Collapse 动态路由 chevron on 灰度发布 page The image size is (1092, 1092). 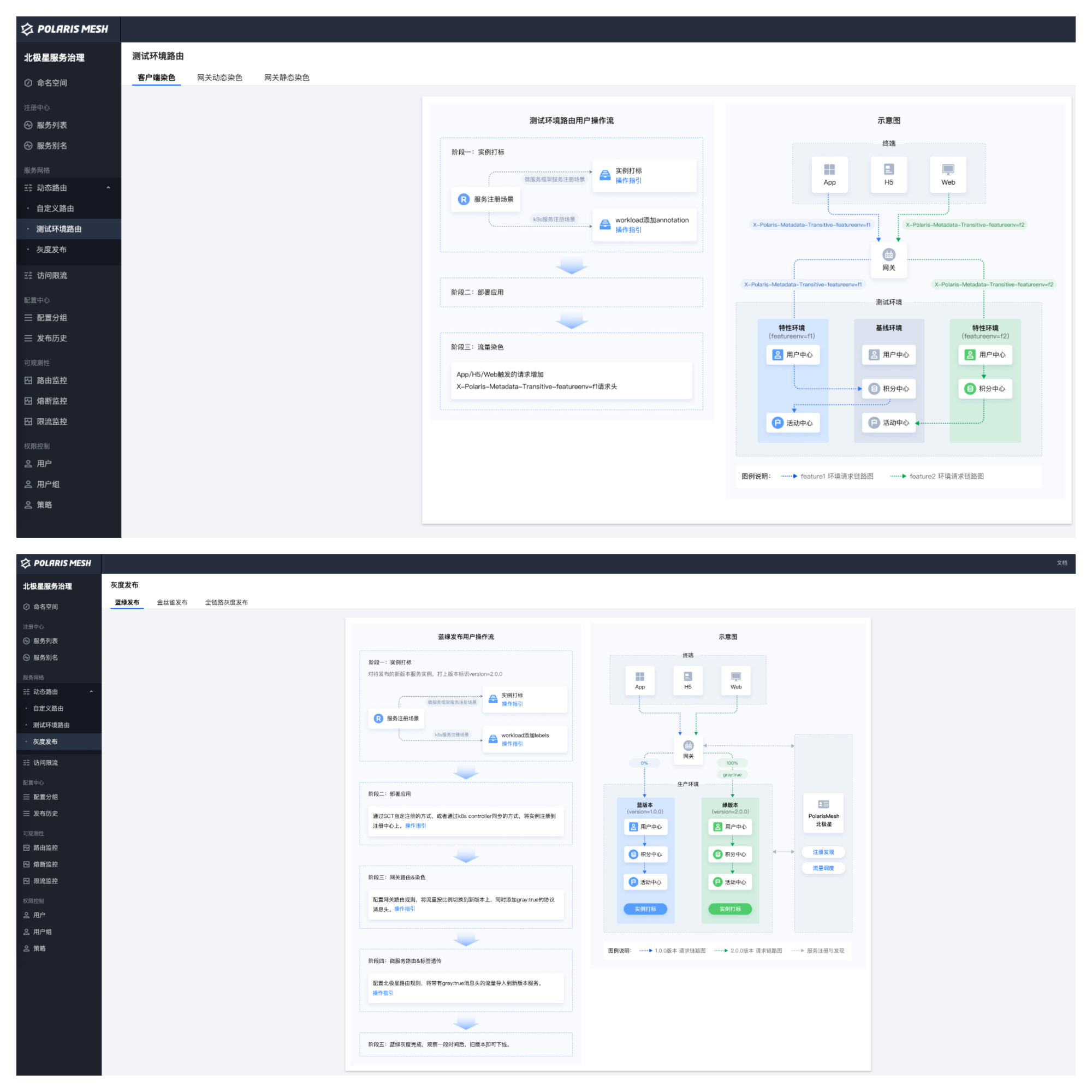91,691
